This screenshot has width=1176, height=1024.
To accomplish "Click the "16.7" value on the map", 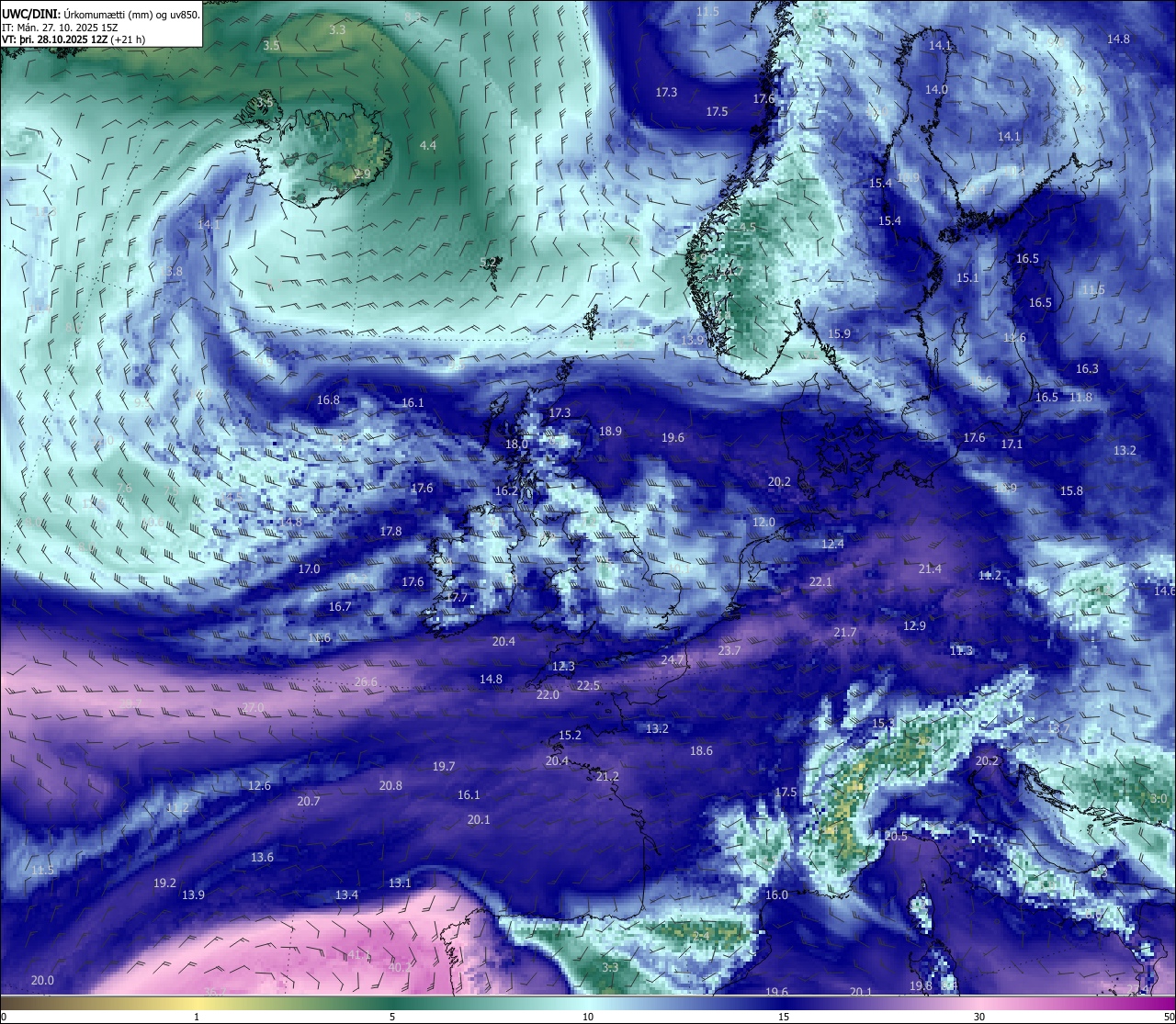I will pos(340,606).
